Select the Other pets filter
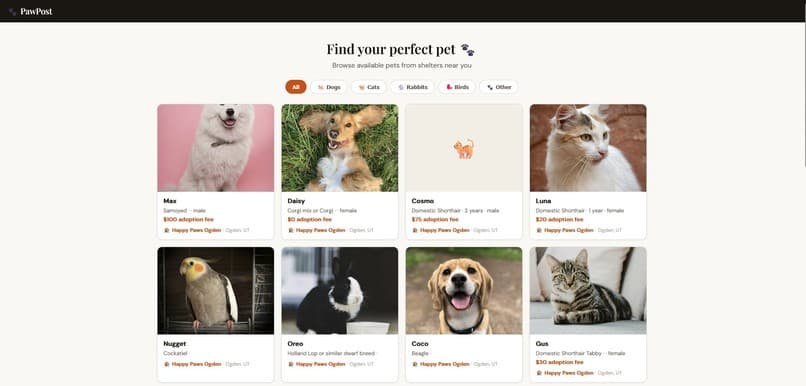806x386 pixels. click(x=499, y=87)
